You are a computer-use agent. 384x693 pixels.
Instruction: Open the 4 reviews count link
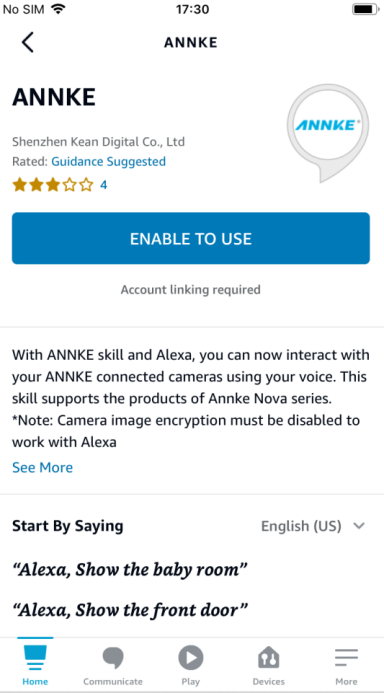click(103, 185)
